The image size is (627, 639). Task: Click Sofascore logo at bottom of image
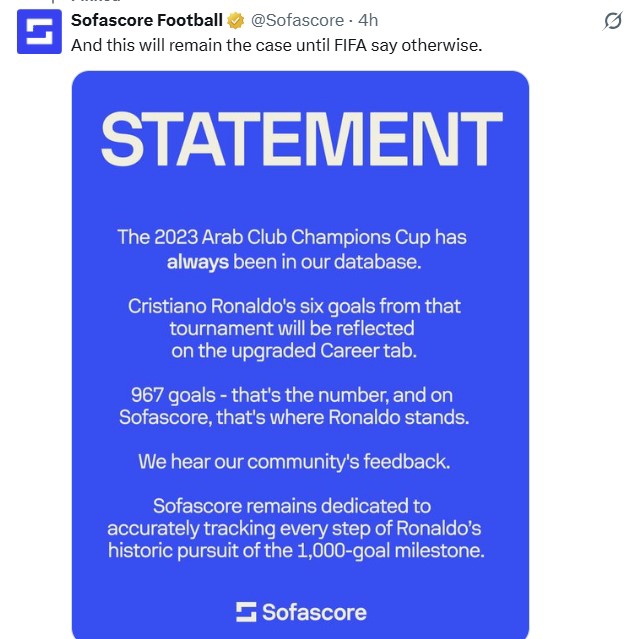click(x=246, y=612)
